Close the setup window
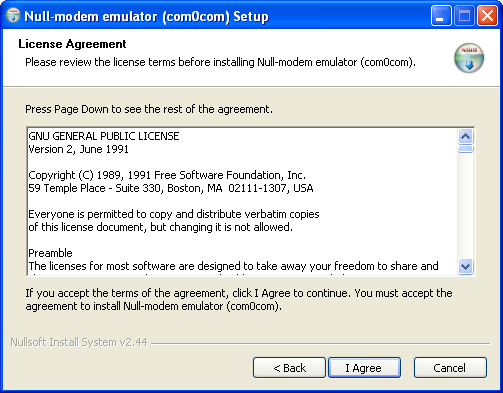 (x=487, y=15)
